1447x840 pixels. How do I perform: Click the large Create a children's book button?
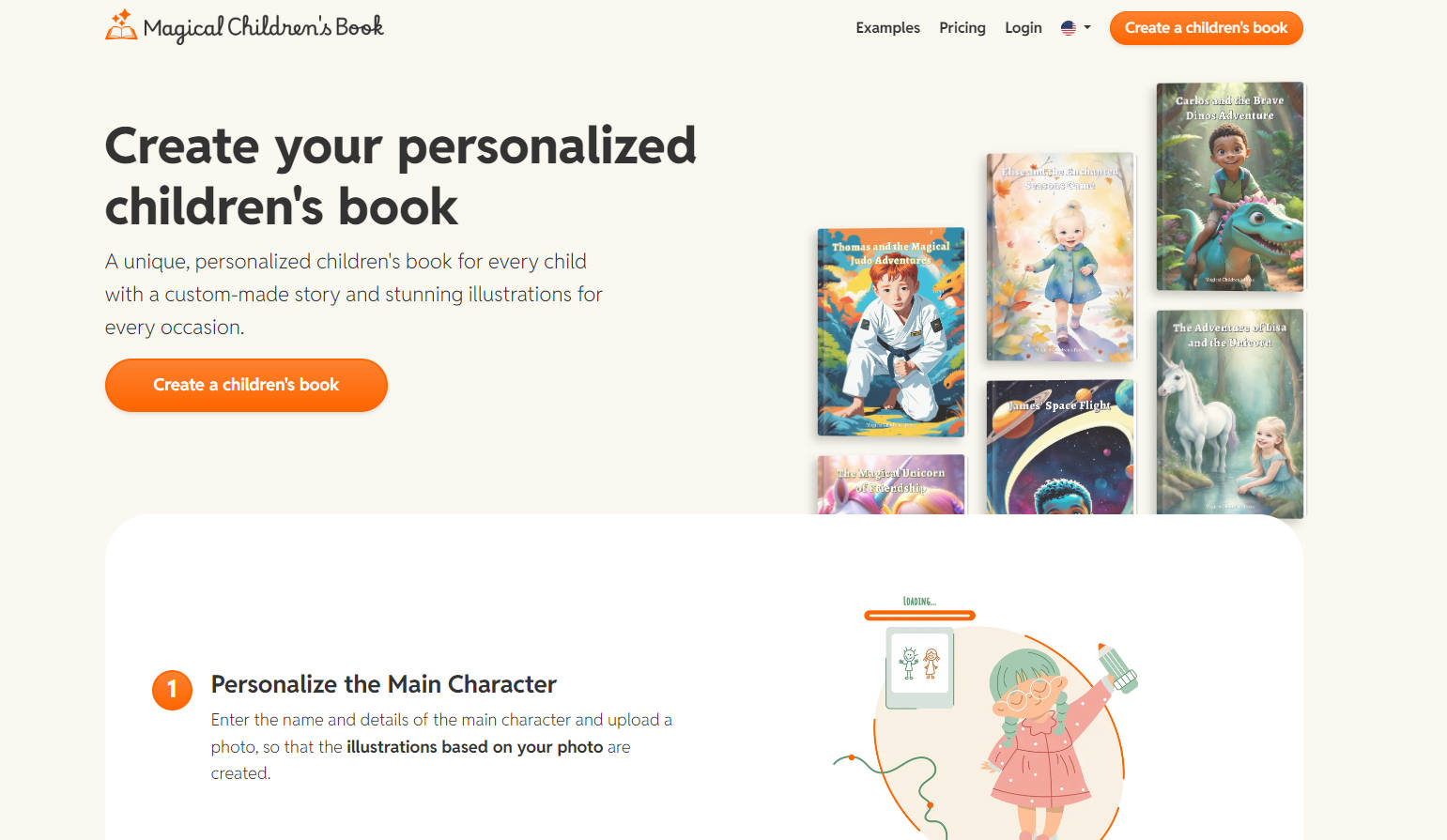(245, 385)
